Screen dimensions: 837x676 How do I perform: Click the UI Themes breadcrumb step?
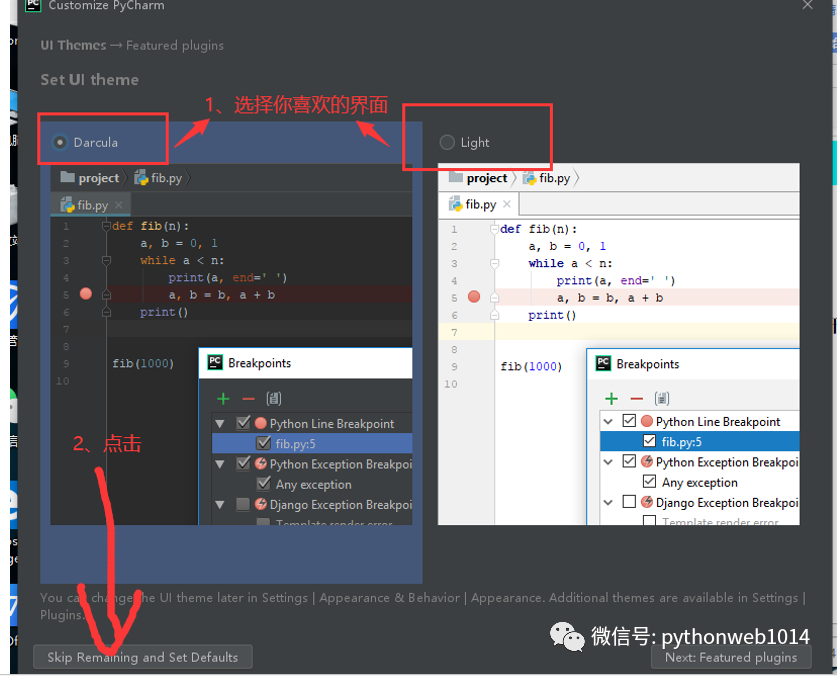tap(74, 45)
